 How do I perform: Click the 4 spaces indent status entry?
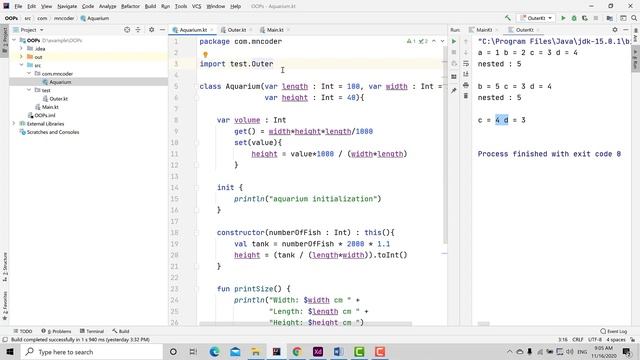(616, 340)
